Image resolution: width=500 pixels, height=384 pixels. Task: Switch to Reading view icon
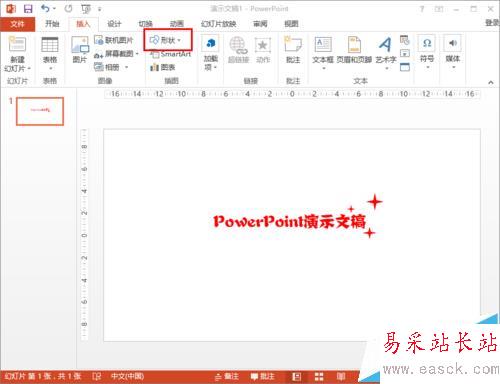341,377
